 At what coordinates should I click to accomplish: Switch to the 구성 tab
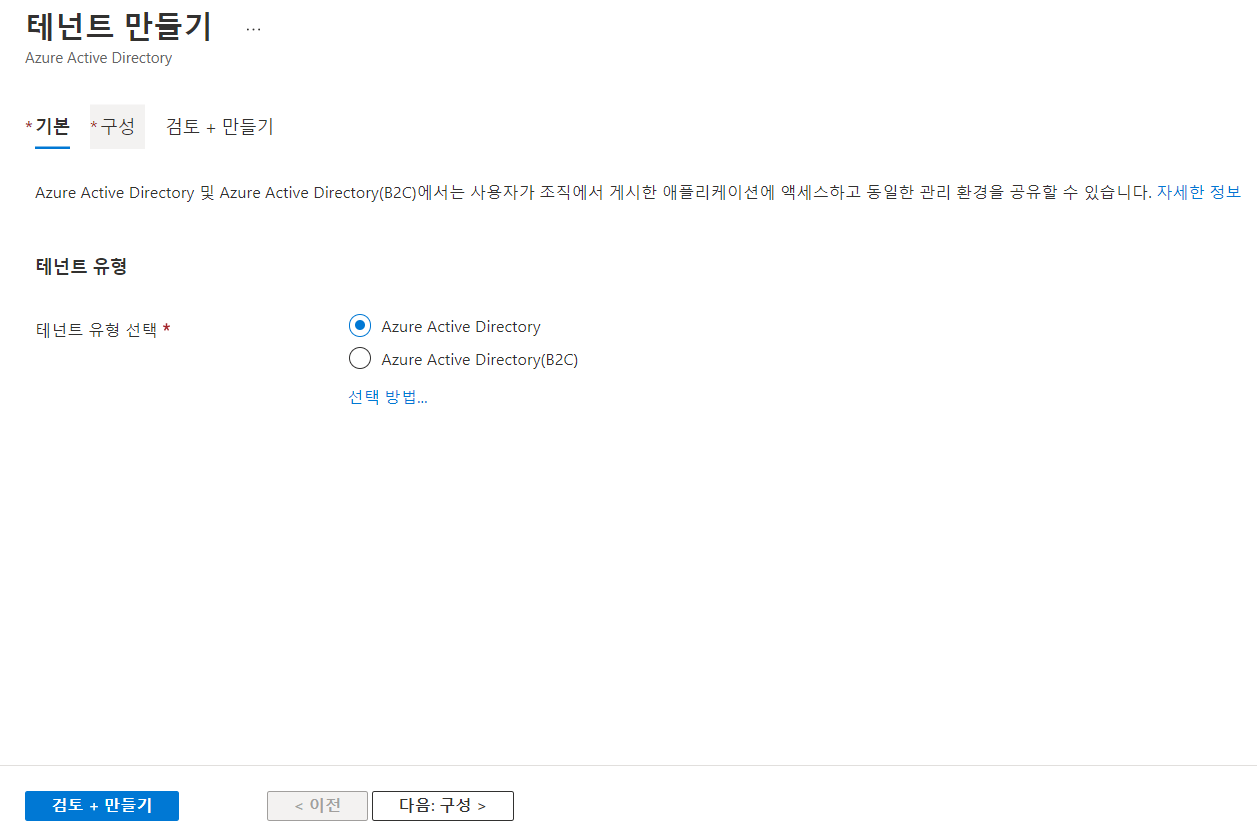117,127
